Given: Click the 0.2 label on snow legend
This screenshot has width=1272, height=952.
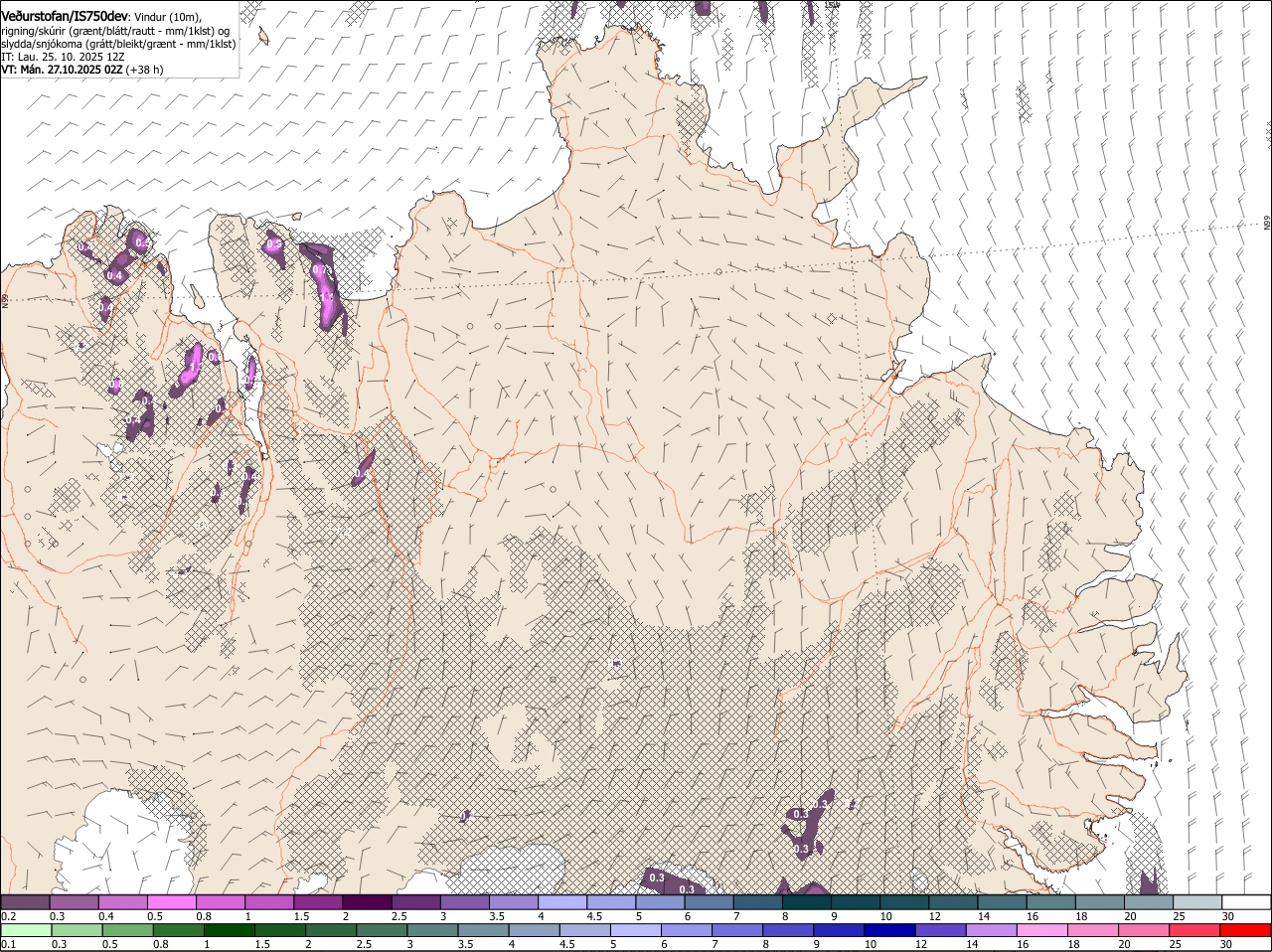Looking at the screenshot, I should tap(9, 915).
